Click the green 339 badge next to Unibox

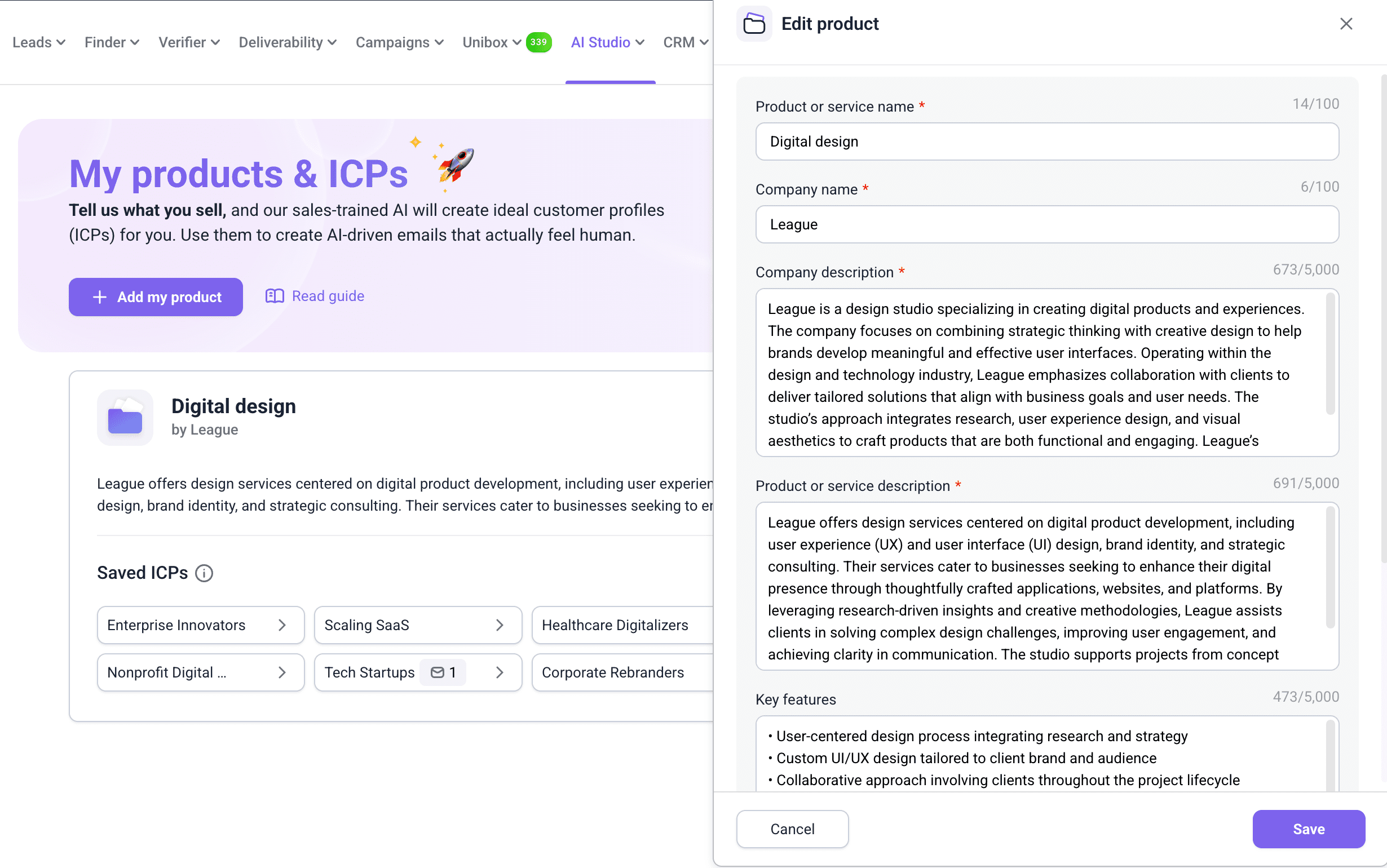click(538, 42)
